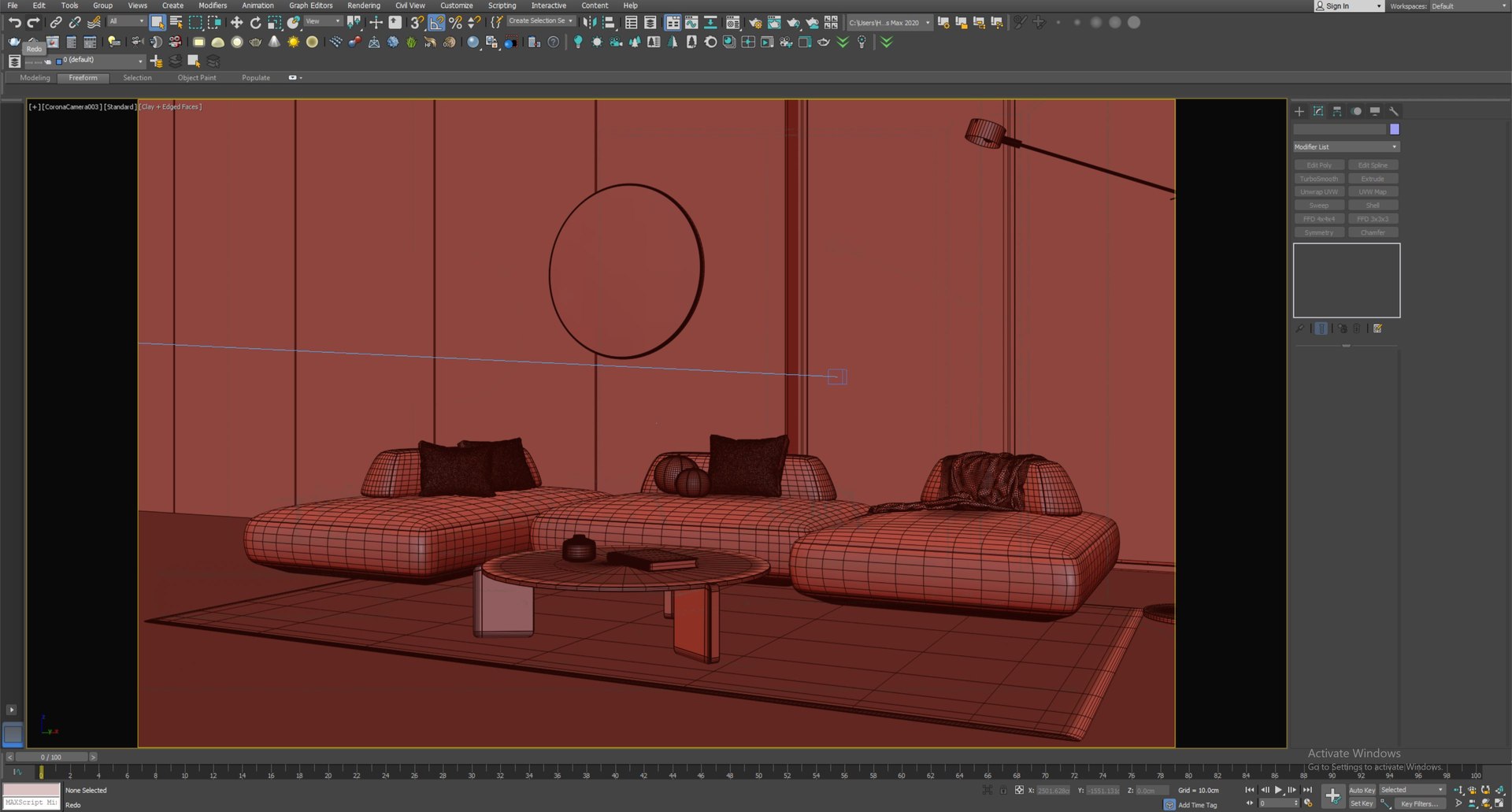
Task: Open the Modifiers menu
Action: tap(213, 6)
